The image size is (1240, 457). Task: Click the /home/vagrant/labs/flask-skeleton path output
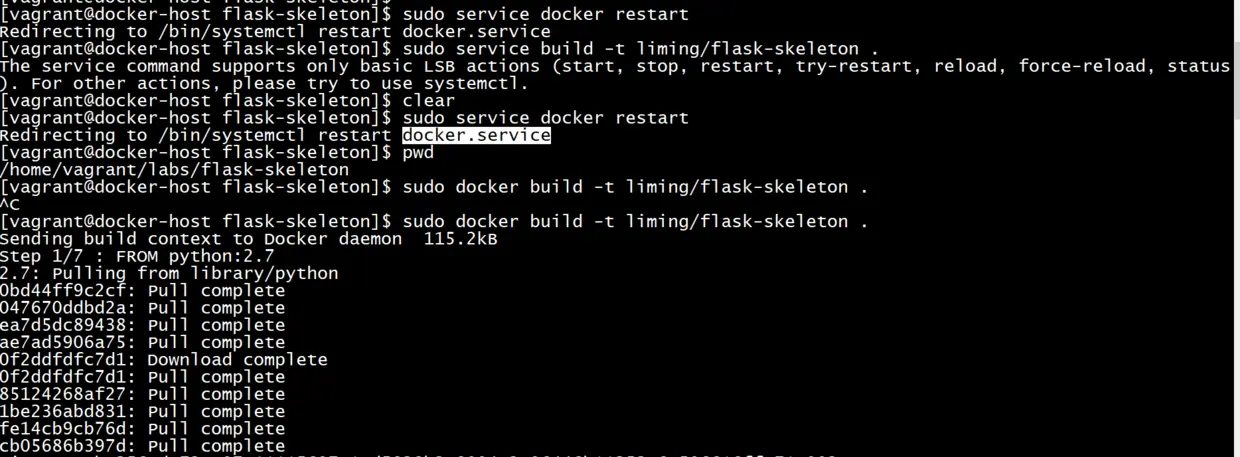coord(175,170)
